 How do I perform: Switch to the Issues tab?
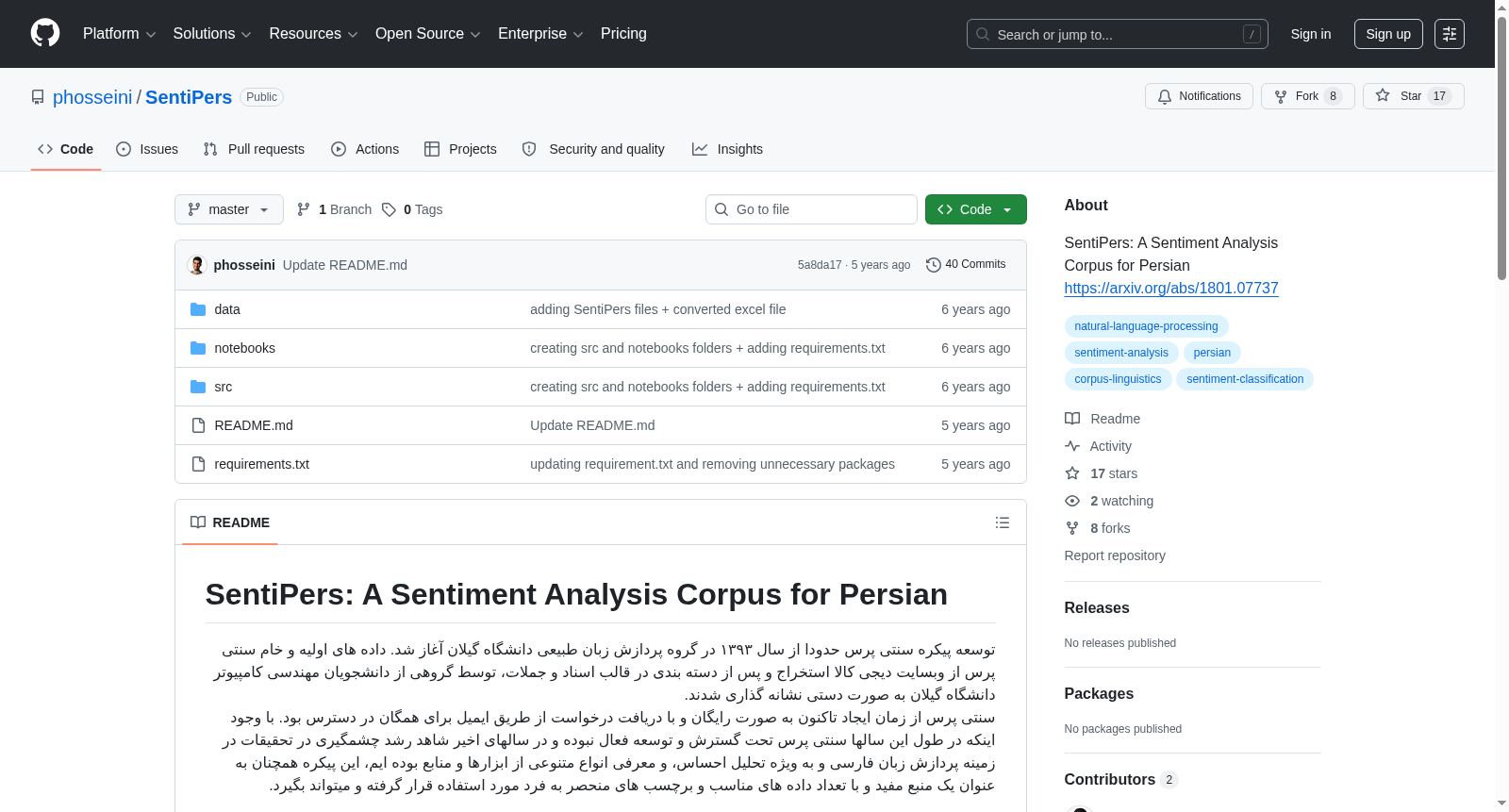click(x=147, y=149)
